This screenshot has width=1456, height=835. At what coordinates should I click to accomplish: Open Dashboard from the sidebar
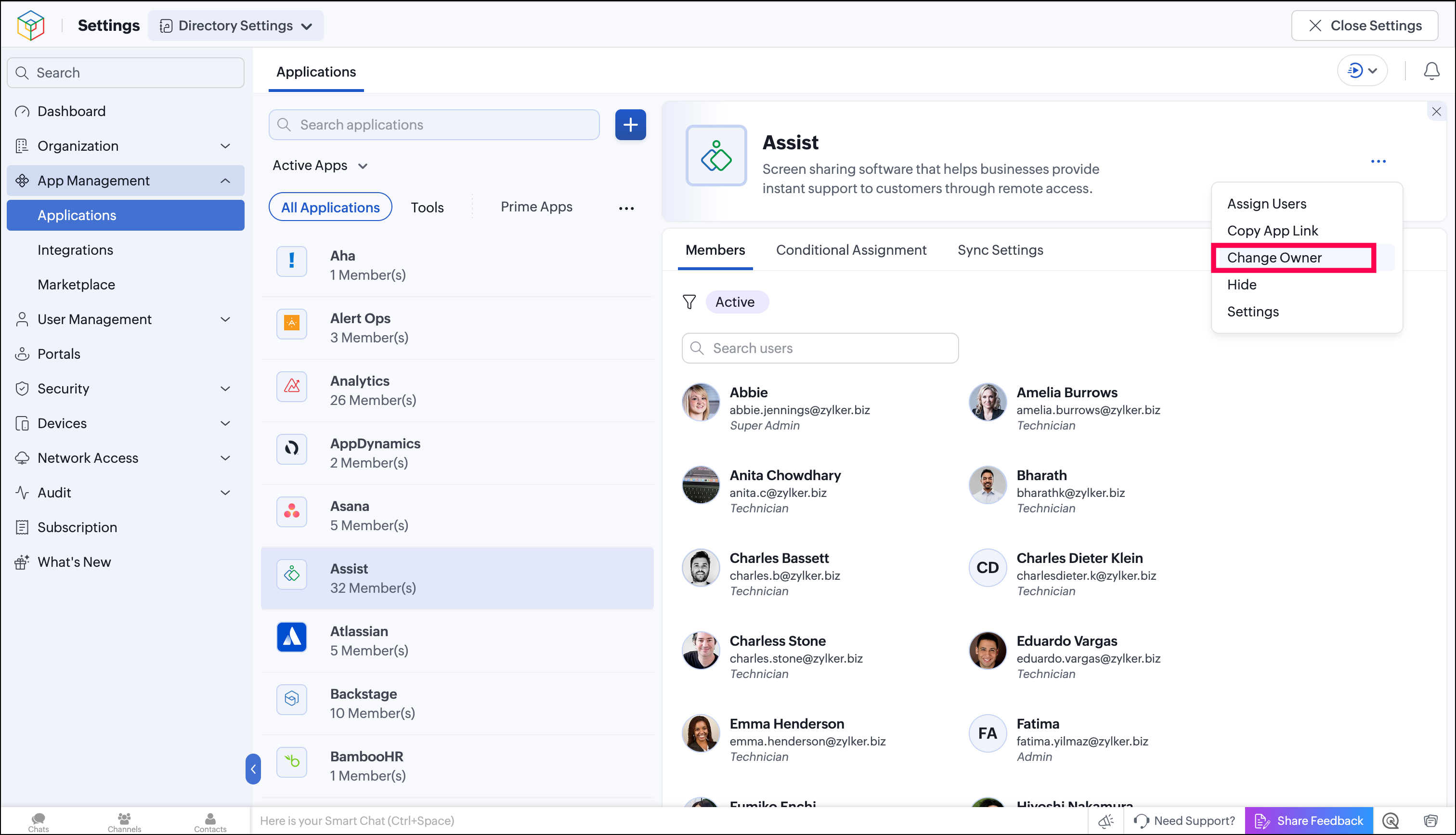coord(126,111)
